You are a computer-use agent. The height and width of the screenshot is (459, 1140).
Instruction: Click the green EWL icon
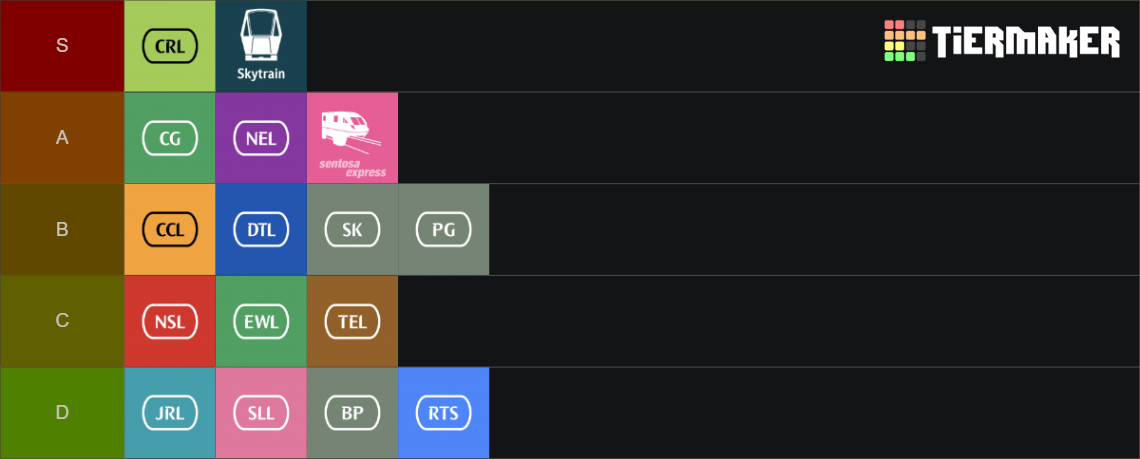(x=261, y=322)
